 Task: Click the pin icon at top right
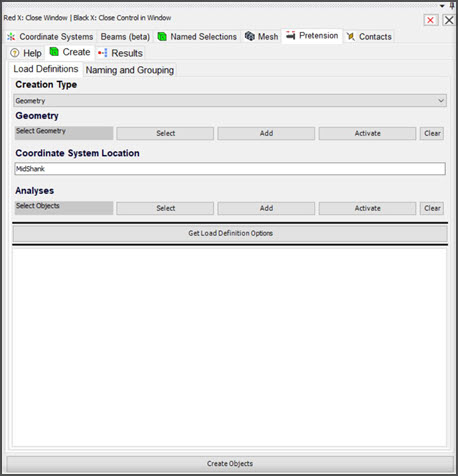click(x=452, y=6)
